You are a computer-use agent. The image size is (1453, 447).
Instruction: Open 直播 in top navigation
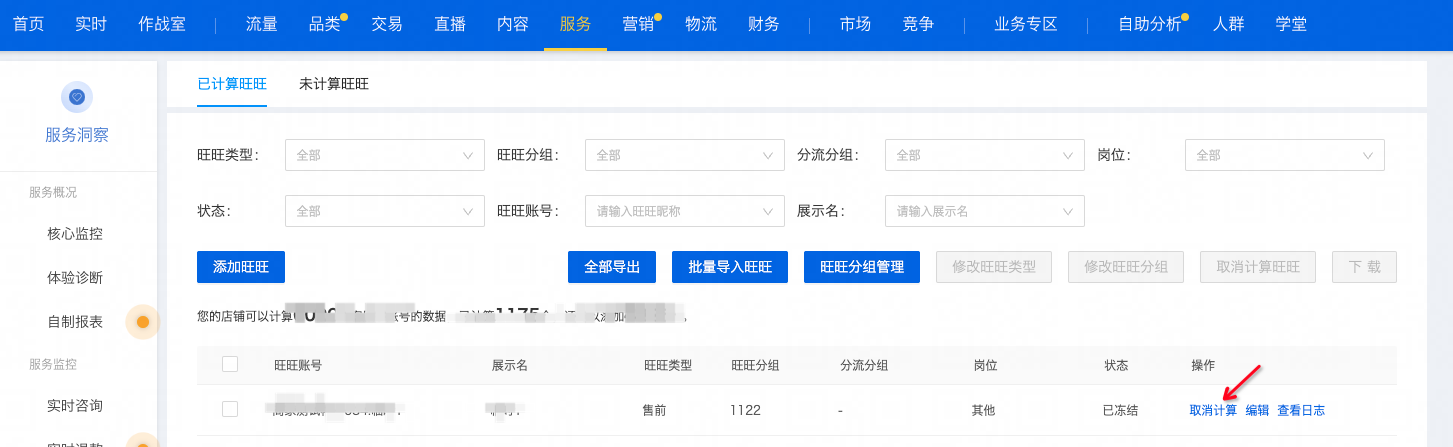(x=450, y=24)
